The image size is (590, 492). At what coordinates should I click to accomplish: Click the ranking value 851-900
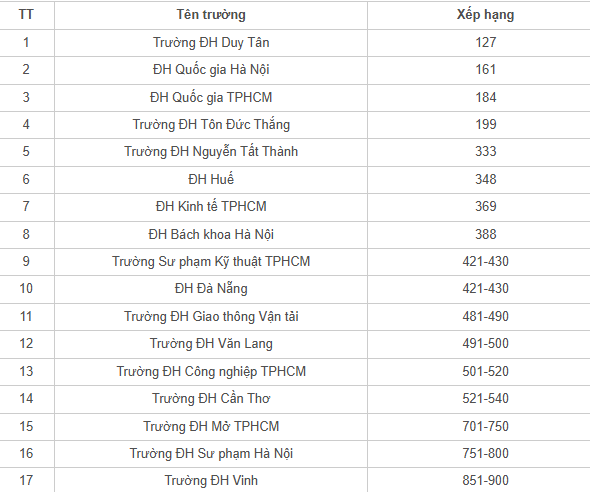pos(485,480)
